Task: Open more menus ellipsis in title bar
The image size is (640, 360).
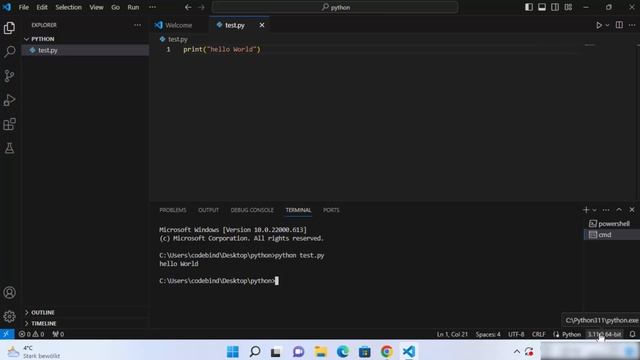Action: pyautogui.click(x=152, y=7)
